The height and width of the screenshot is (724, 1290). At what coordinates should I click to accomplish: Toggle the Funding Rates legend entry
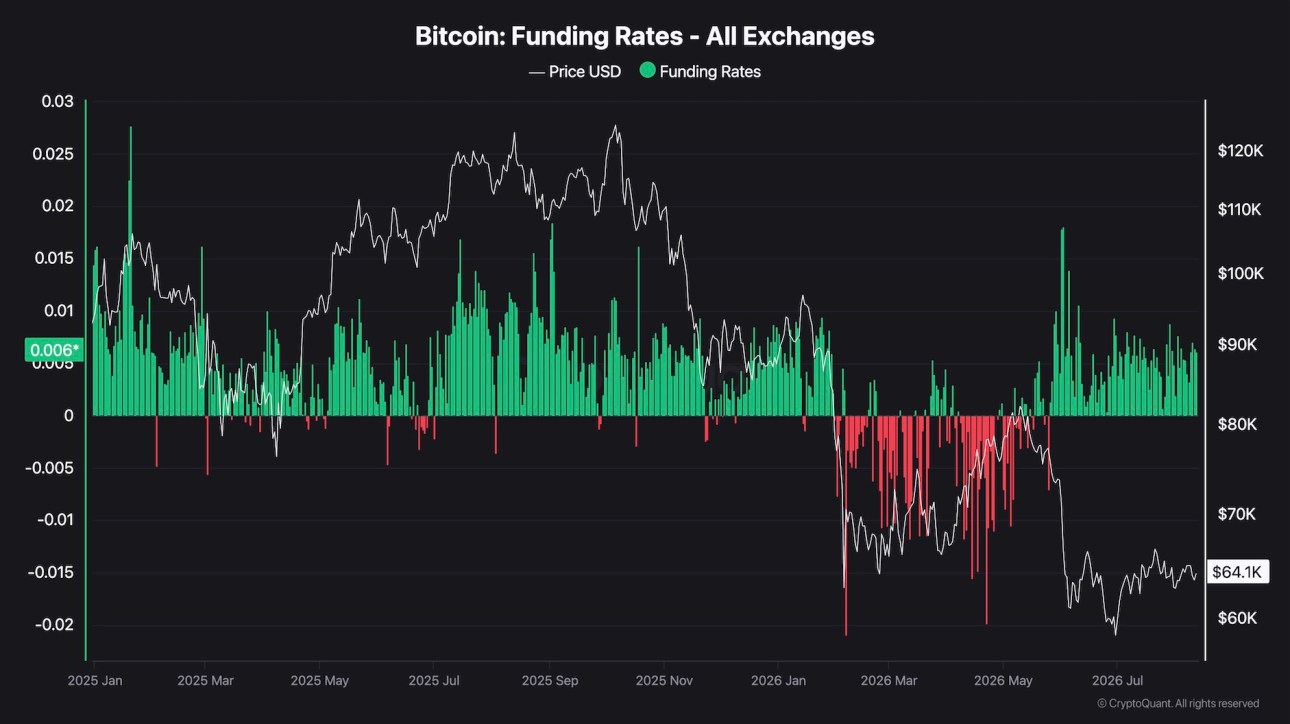pyautogui.click(x=700, y=72)
